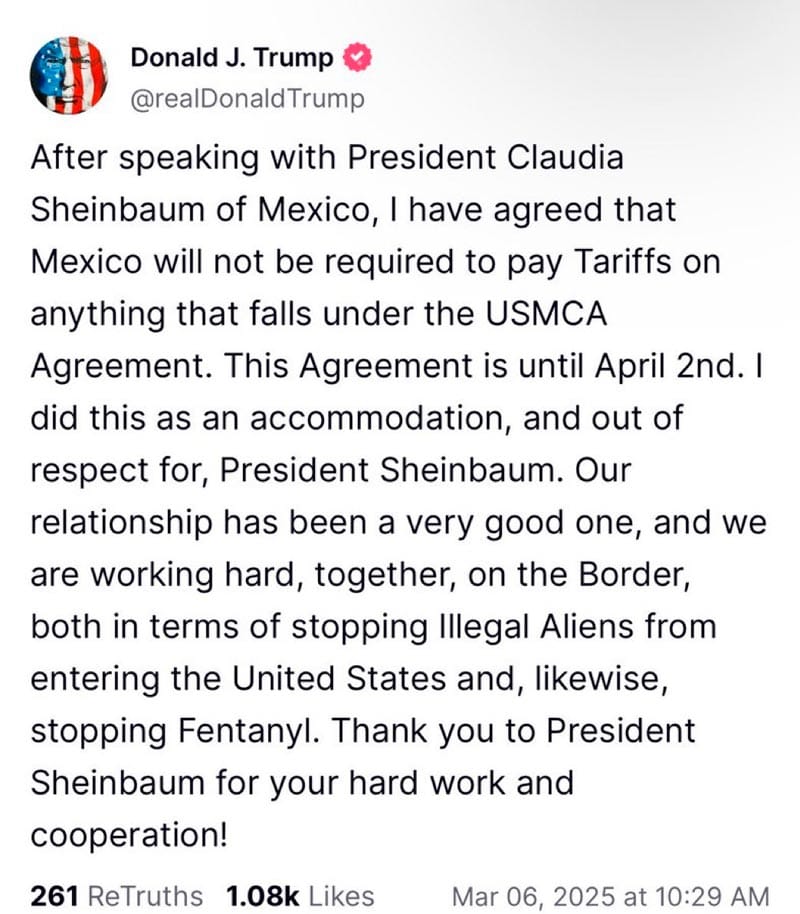Click the red verified badge icon
The height and width of the screenshot is (914, 800).
(356, 58)
